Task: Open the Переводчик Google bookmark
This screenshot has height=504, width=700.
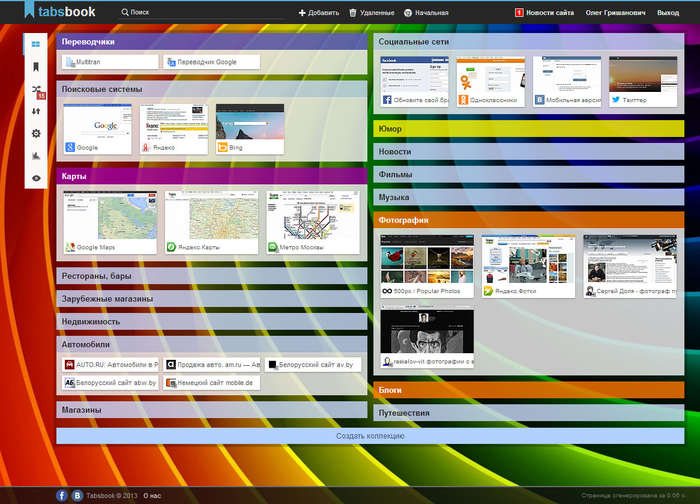Action: tap(212, 62)
